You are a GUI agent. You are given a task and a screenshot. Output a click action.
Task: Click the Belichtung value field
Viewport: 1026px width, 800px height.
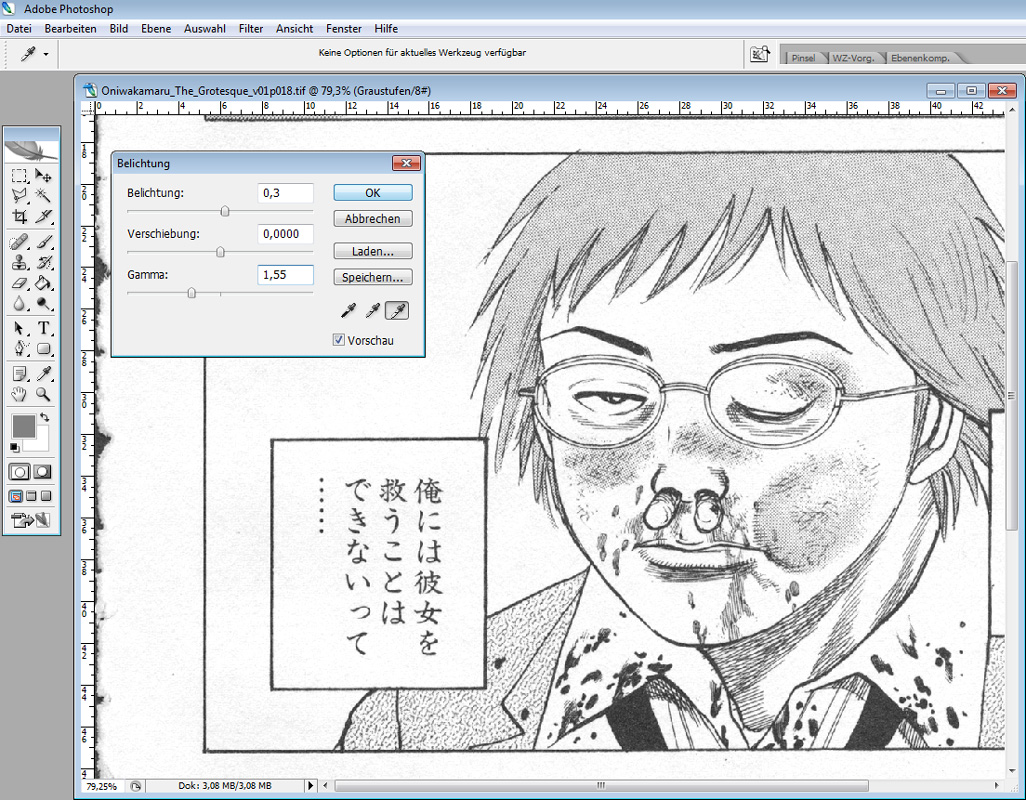click(285, 193)
